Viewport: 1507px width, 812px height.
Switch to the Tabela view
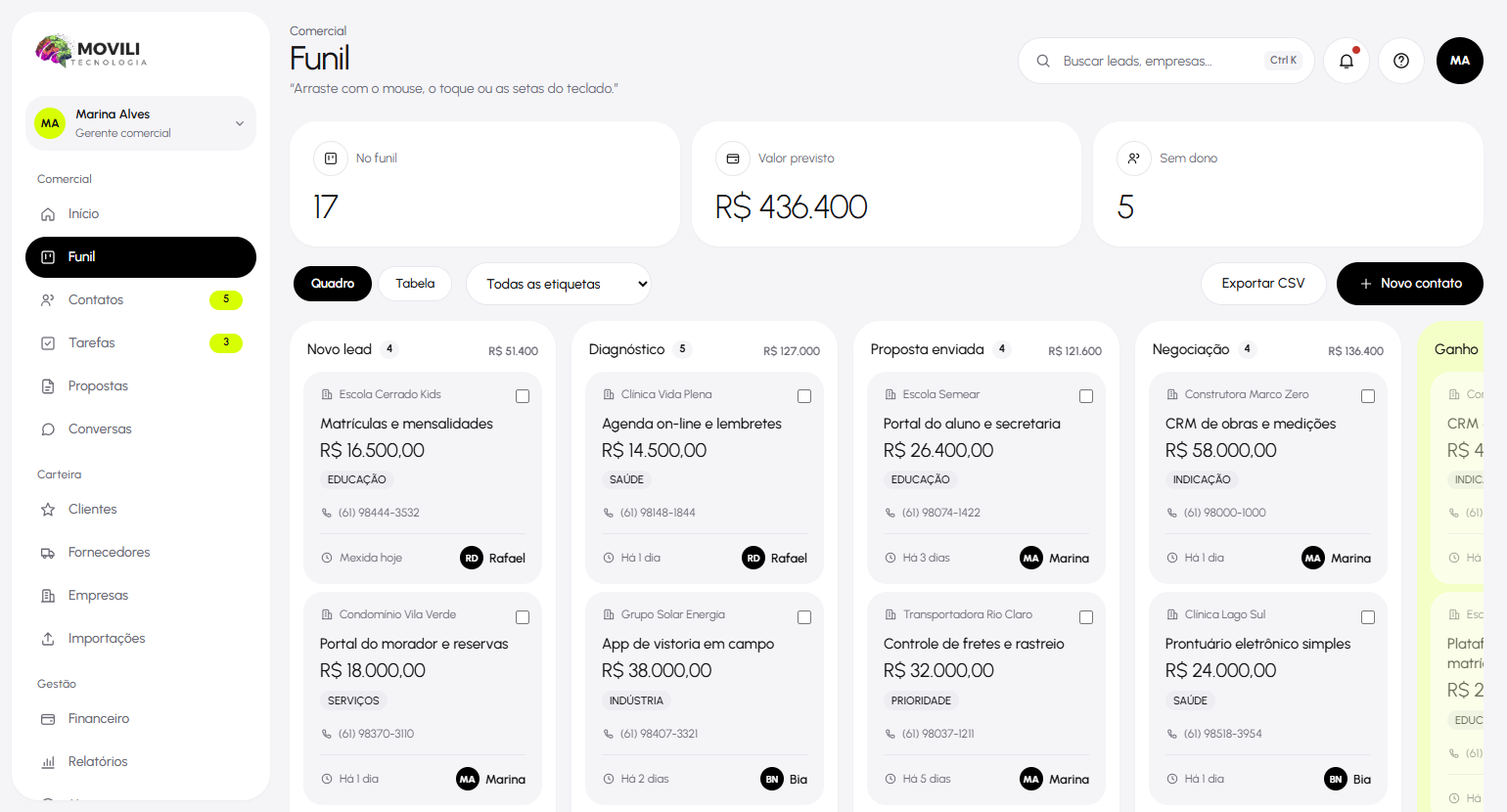(x=415, y=284)
